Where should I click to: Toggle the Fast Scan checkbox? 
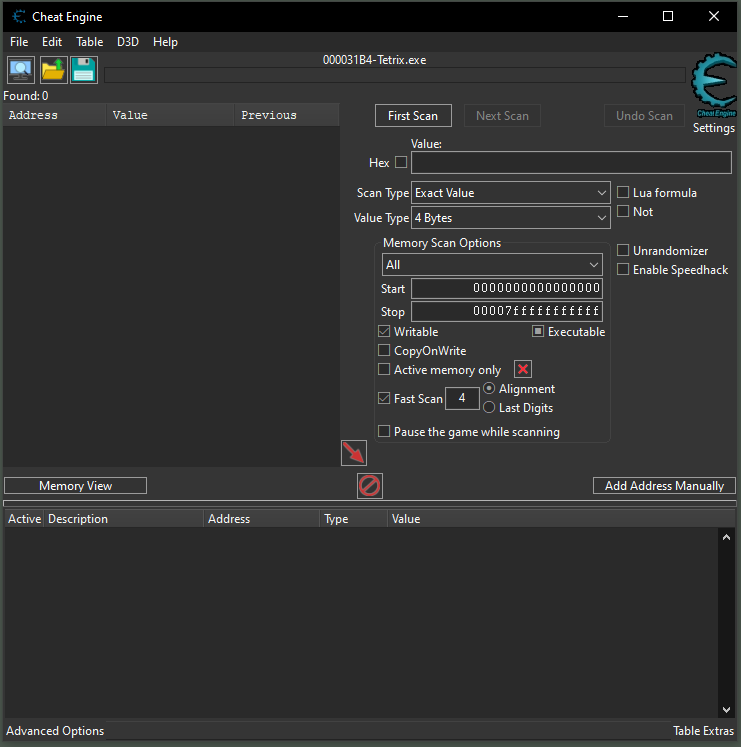pyautogui.click(x=384, y=398)
